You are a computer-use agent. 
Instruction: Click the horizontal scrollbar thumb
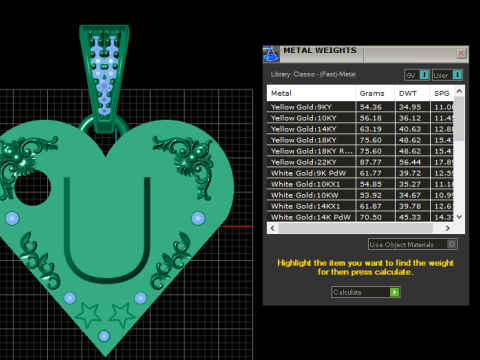356,228
